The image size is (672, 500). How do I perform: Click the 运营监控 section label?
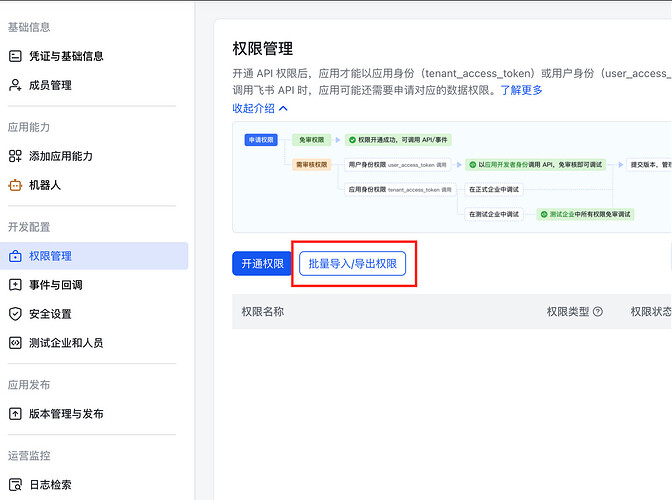pyautogui.click(x=29, y=455)
